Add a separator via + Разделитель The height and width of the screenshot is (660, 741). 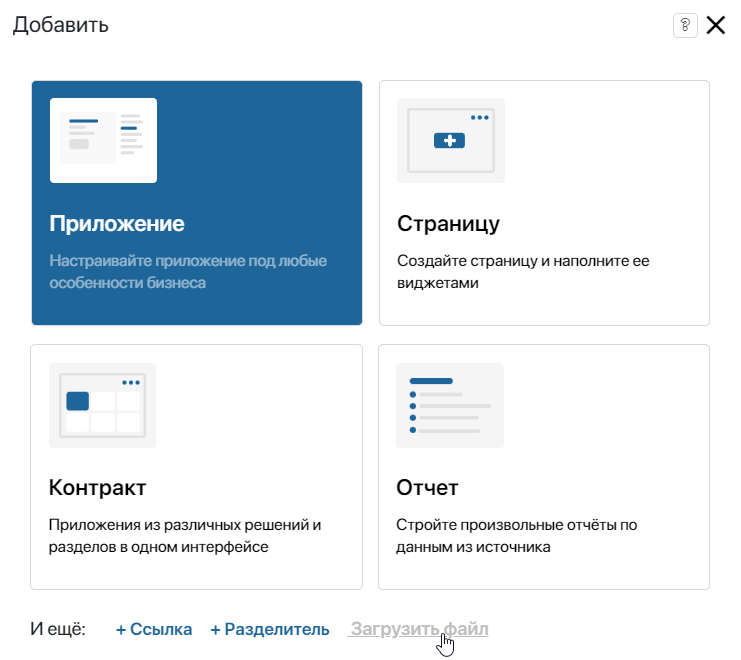[270, 629]
